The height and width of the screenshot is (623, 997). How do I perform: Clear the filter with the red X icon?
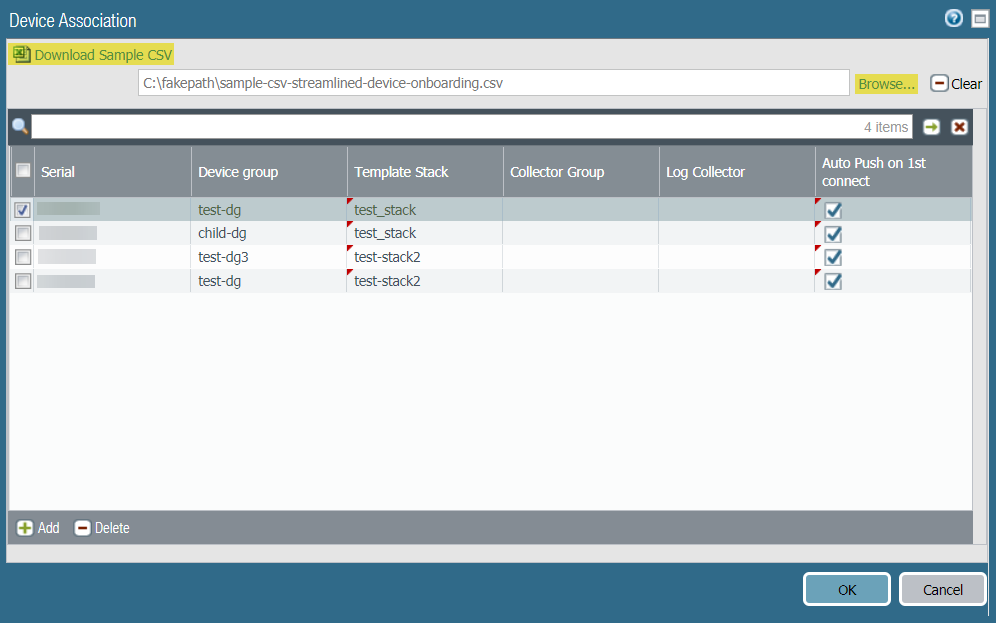click(959, 127)
